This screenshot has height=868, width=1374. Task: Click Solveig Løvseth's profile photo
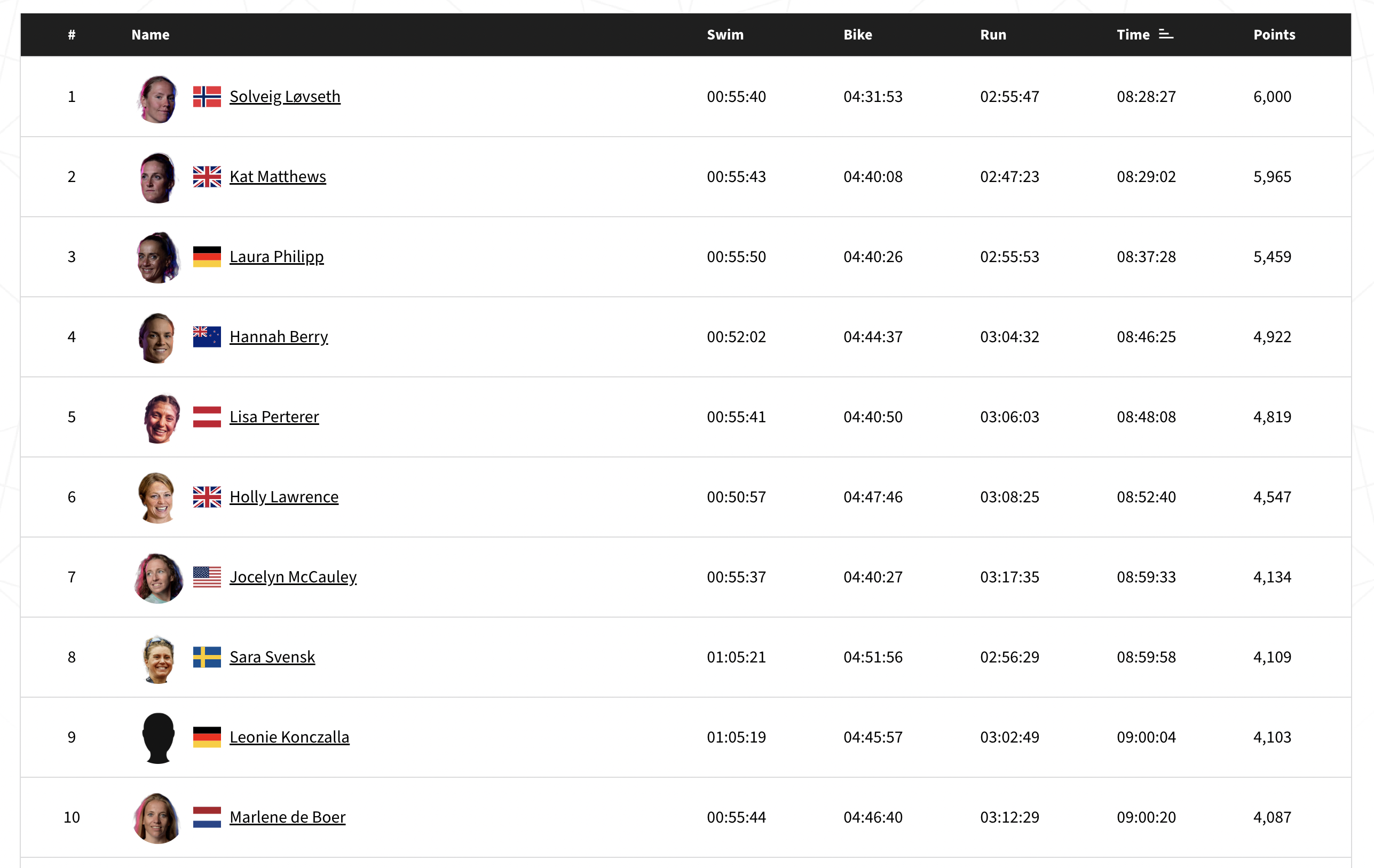click(x=158, y=99)
